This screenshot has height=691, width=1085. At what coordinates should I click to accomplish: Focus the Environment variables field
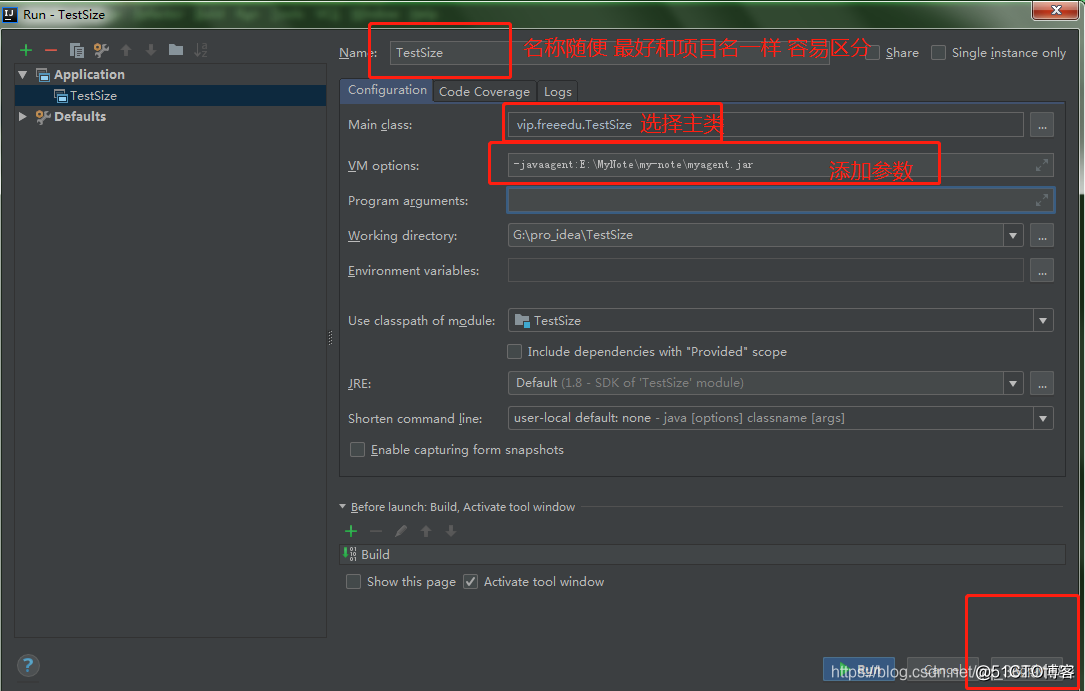pos(765,271)
